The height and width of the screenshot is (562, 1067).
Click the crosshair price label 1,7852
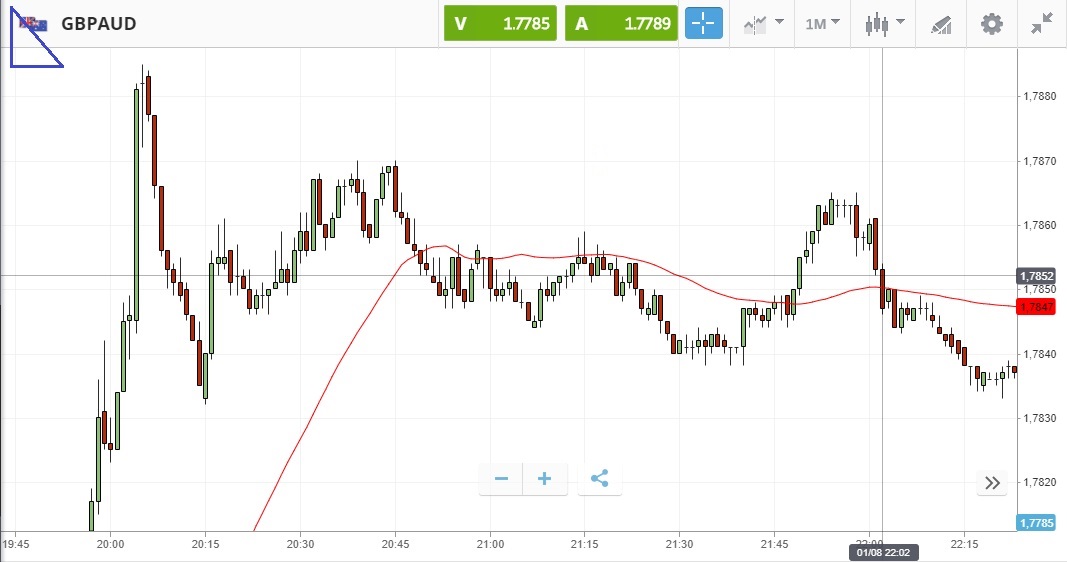click(1035, 276)
